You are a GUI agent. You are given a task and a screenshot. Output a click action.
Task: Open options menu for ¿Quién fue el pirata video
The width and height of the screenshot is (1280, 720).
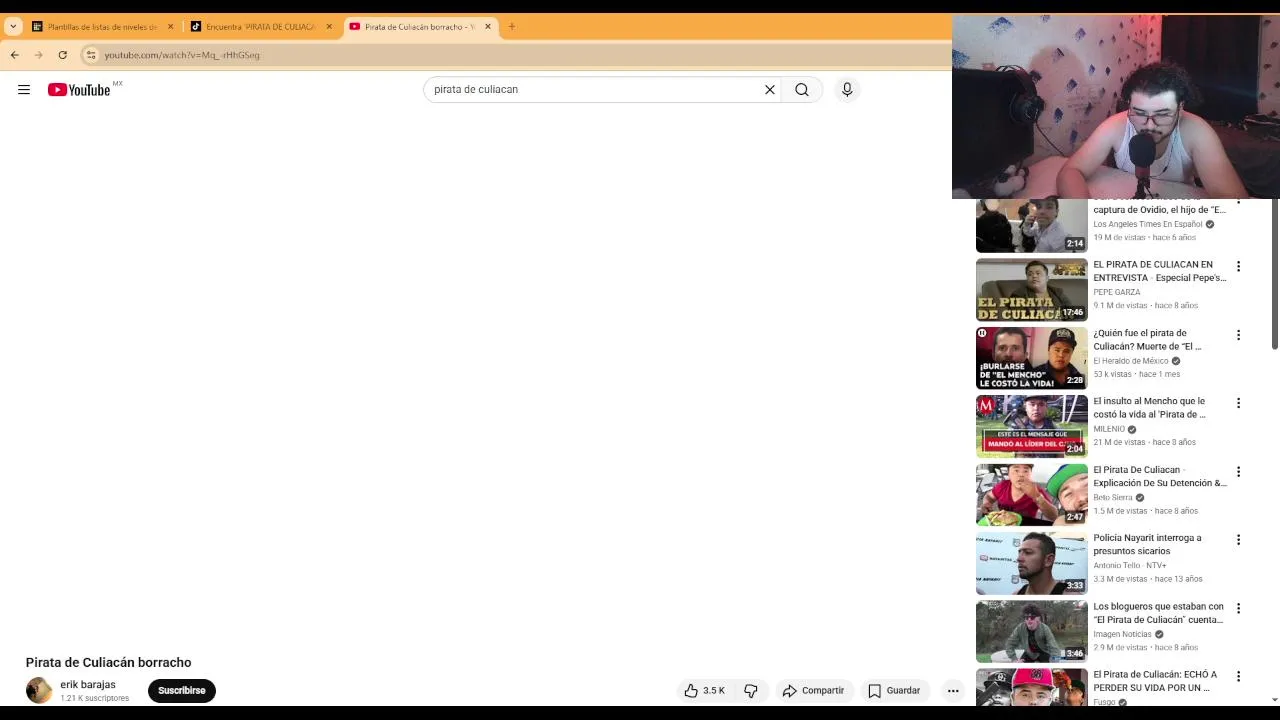tap(1239, 335)
